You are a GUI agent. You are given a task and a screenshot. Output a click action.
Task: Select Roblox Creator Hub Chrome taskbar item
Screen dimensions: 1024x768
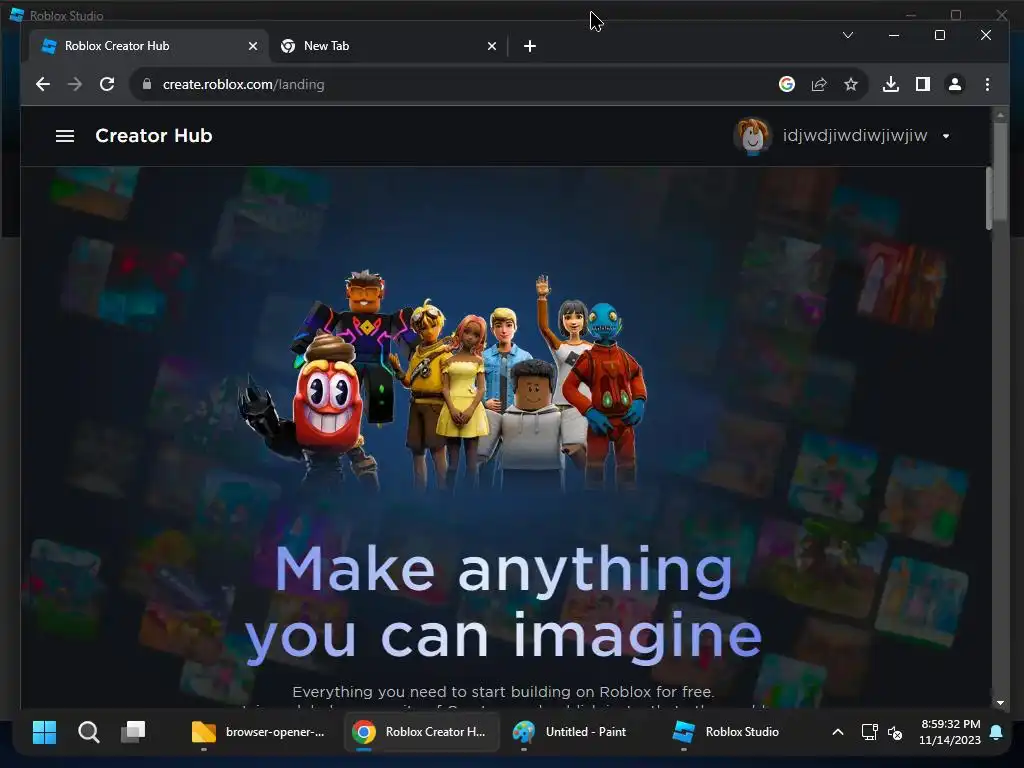point(421,732)
